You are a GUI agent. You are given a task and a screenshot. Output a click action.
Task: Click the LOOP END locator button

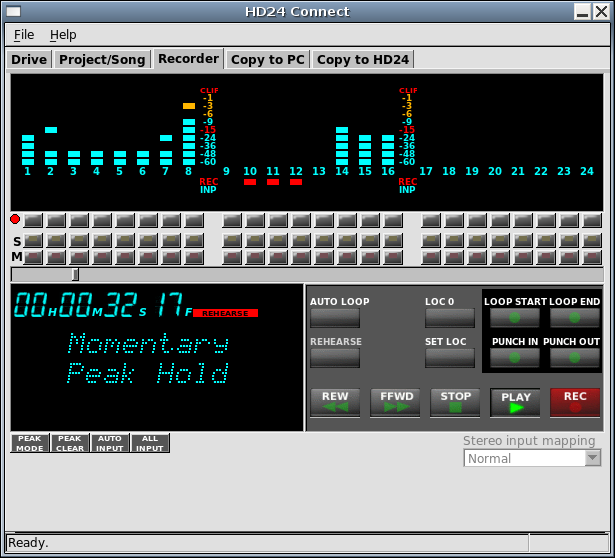point(575,317)
